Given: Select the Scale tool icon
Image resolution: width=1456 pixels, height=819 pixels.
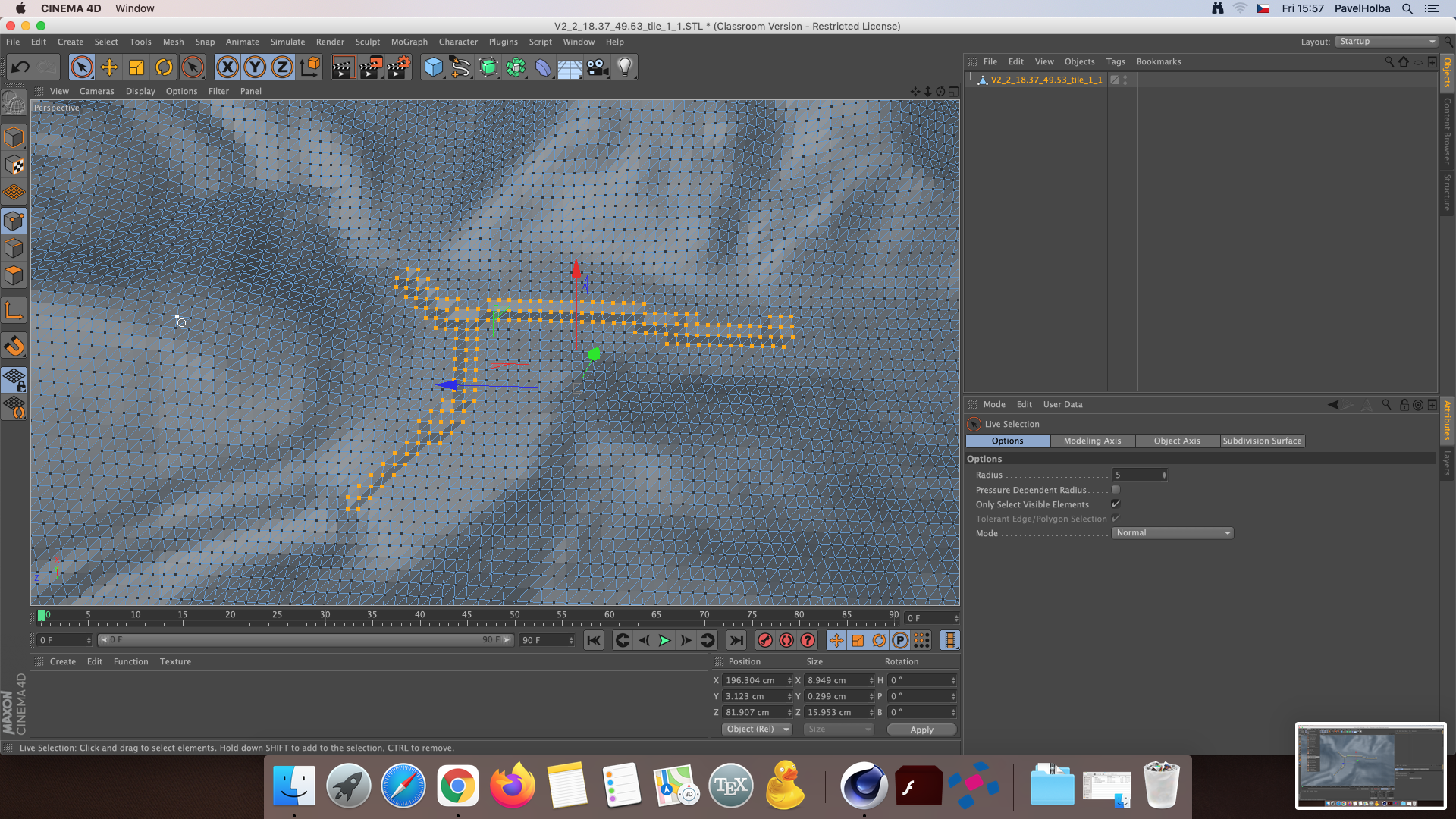Looking at the screenshot, I should click(136, 67).
